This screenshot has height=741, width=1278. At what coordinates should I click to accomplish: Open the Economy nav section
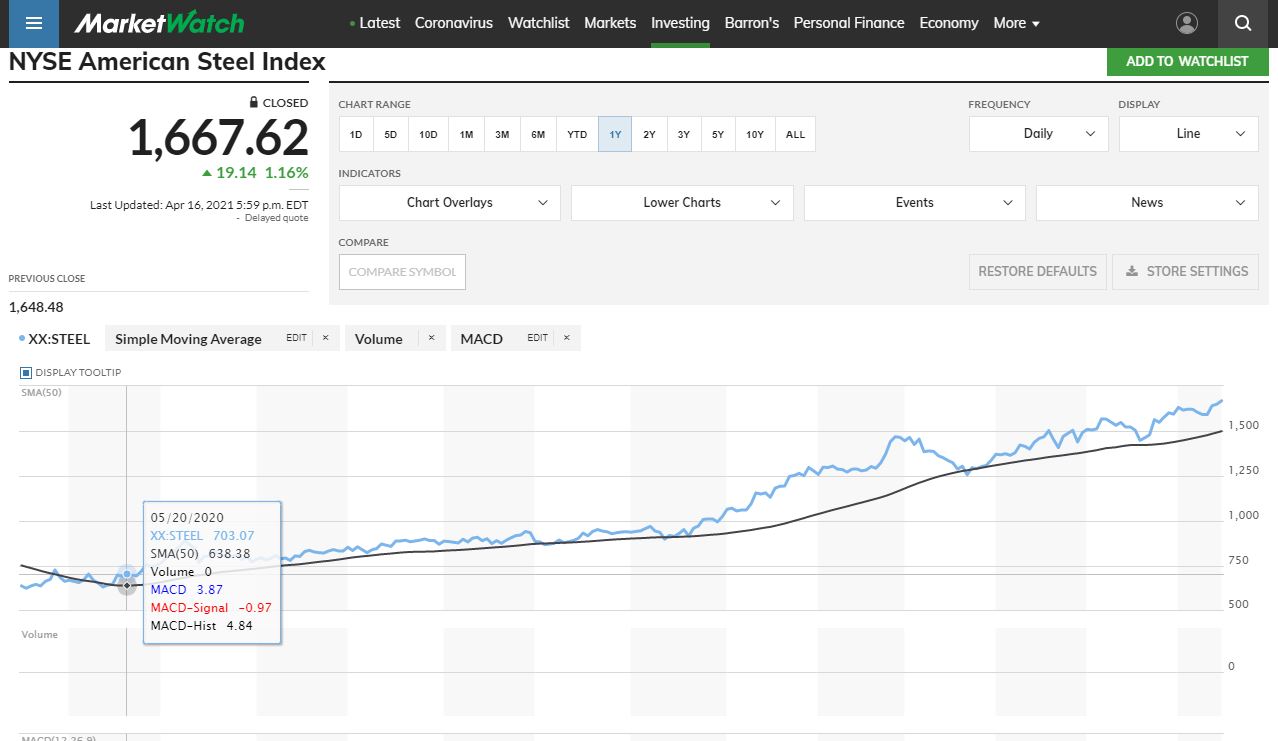click(949, 23)
